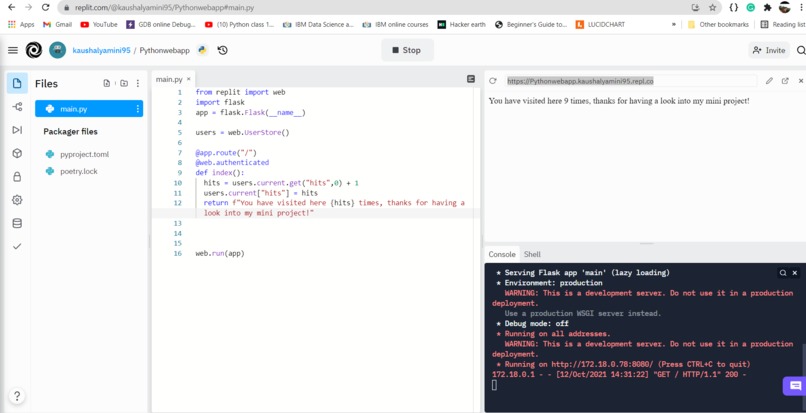Expand hidden bookmarks chevron

(674, 24)
